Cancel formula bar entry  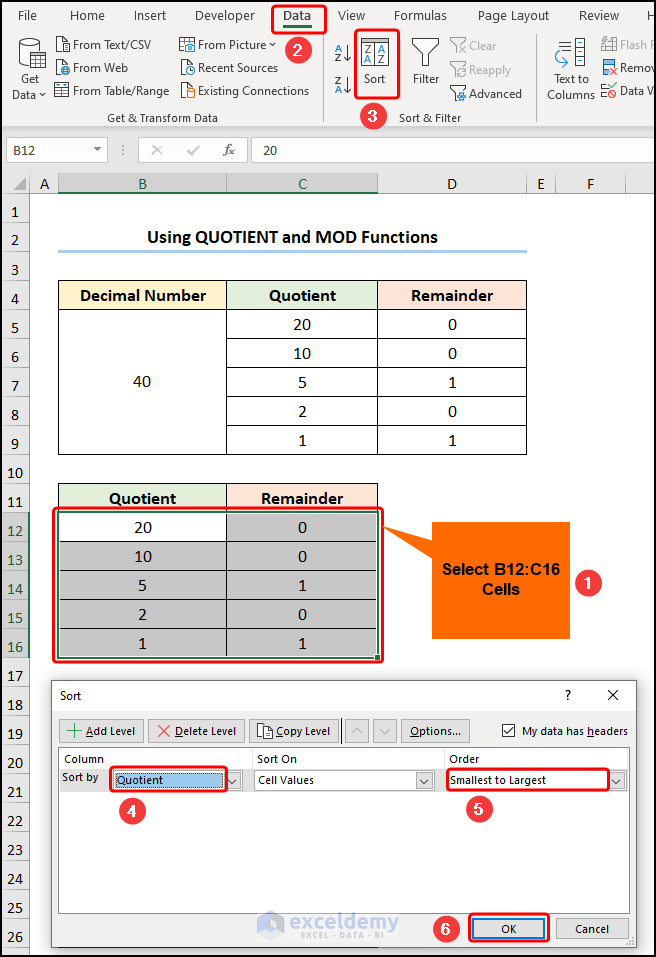click(x=157, y=150)
